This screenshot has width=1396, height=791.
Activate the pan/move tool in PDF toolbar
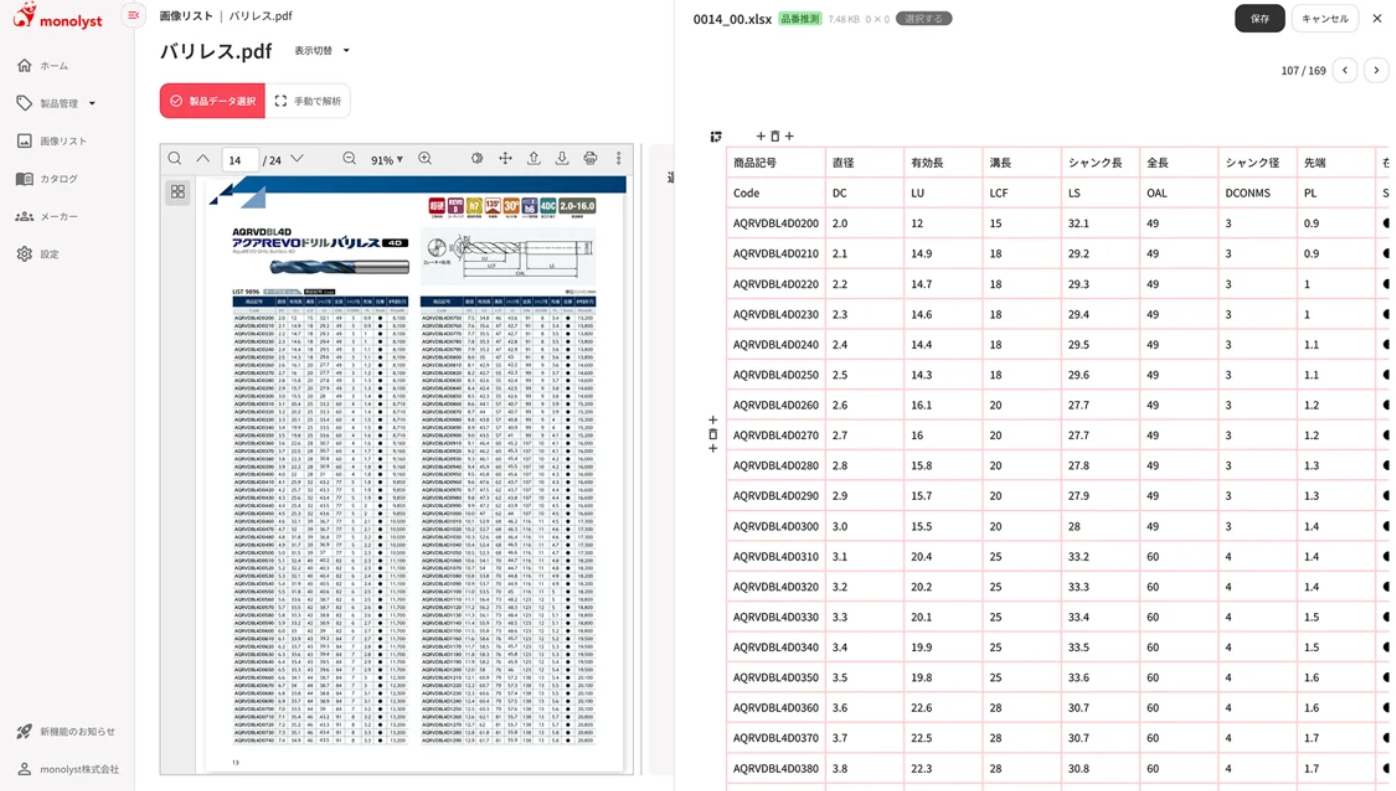coord(506,159)
